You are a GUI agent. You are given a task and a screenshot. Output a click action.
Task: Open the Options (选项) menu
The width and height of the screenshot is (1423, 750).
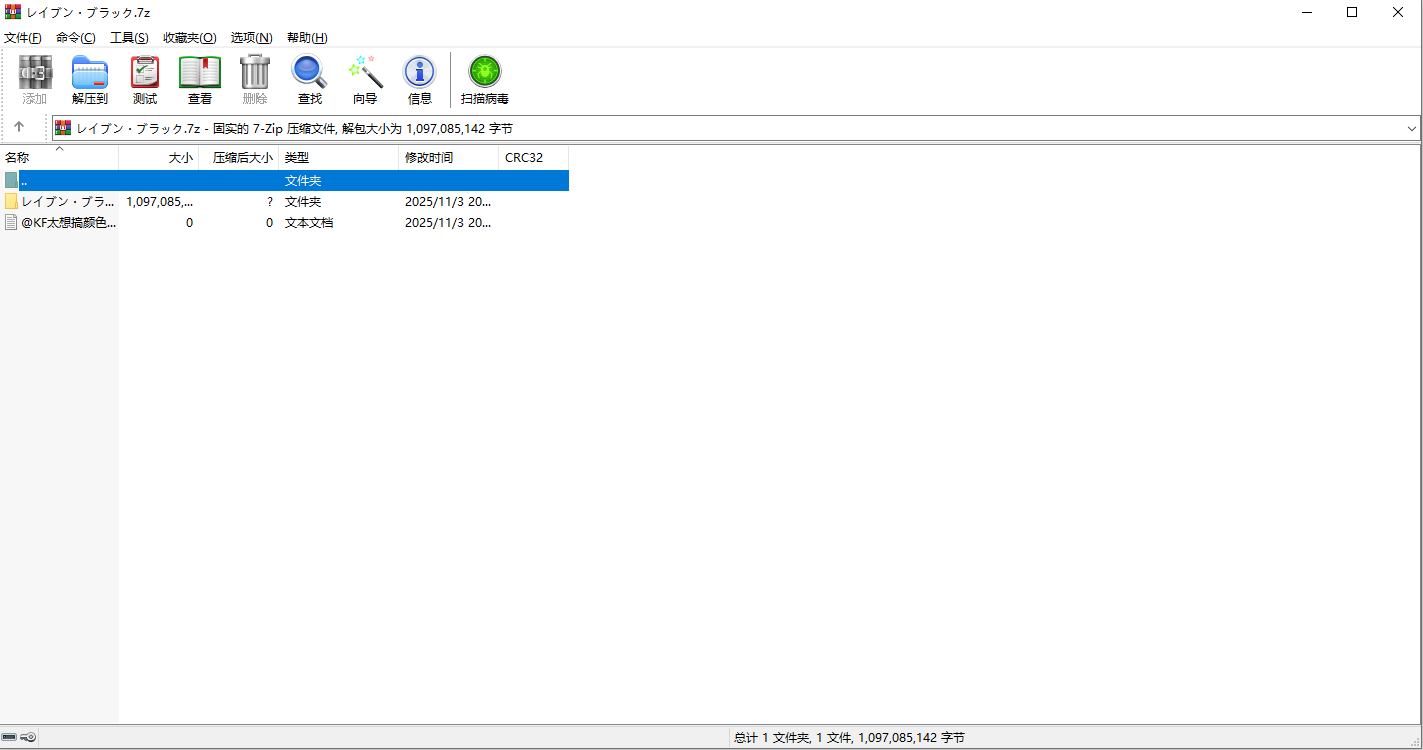[x=251, y=38]
